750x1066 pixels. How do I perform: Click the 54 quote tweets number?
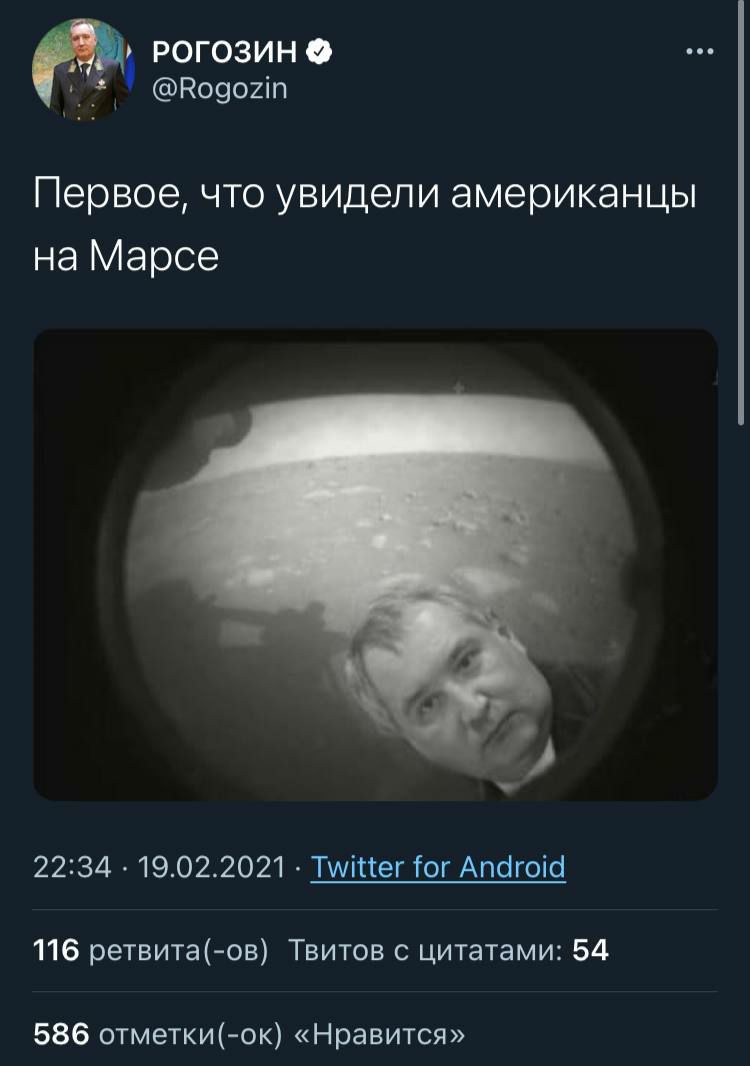click(x=590, y=950)
